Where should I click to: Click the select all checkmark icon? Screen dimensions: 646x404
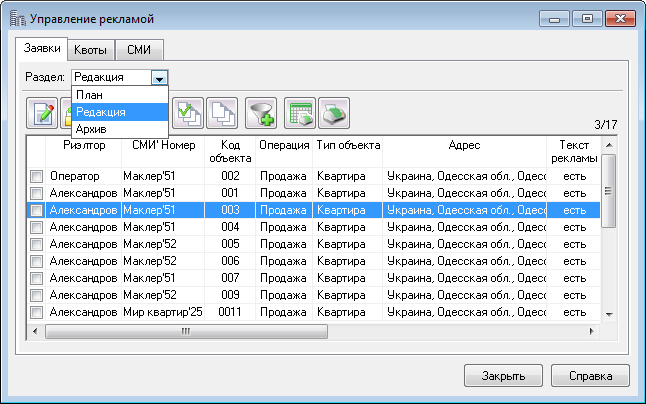(x=187, y=114)
